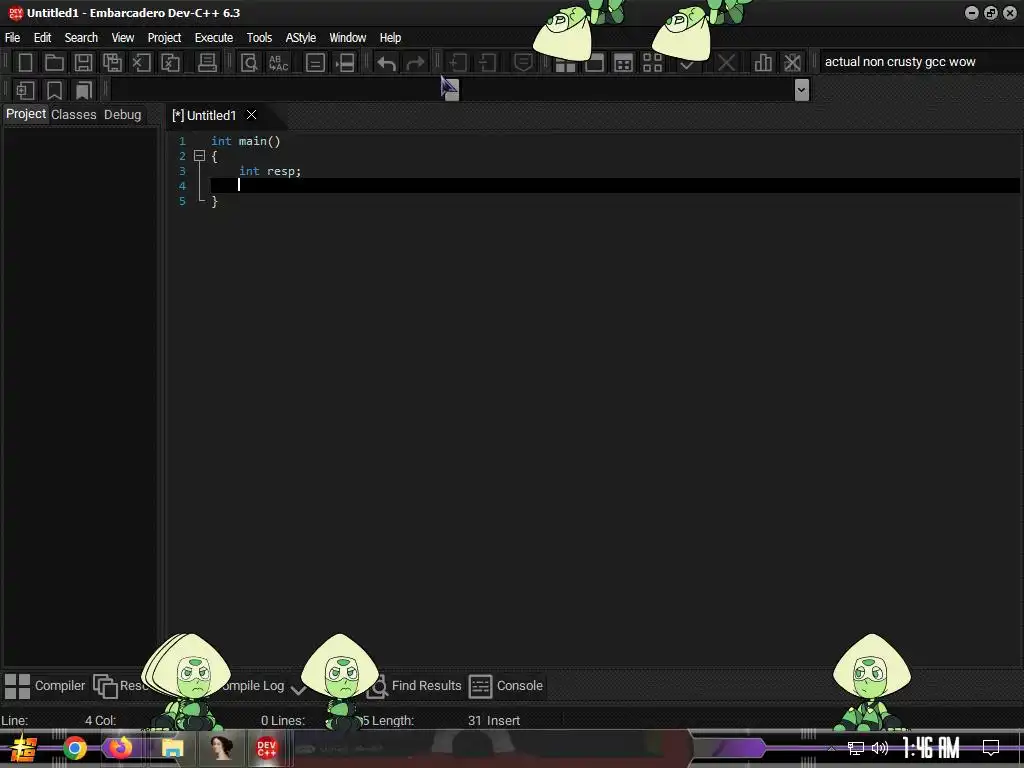Print the current file
This screenshot has width=1024, height=768.
point(207,63)
